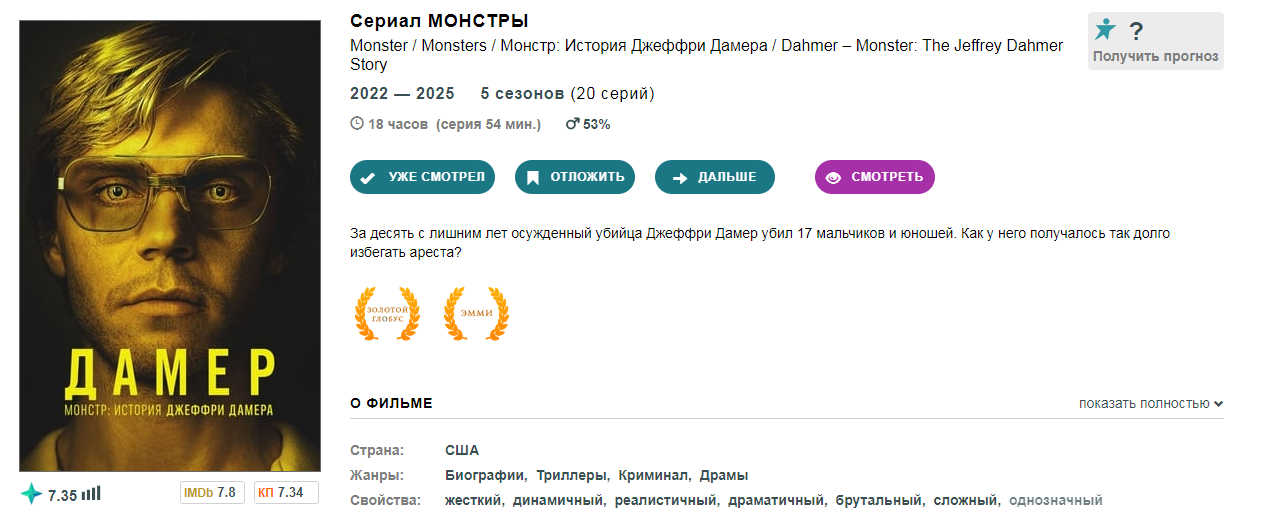This screenshot has width=1286, height=514.
Task: Click the Golden Globe award wreath
Action: (387, 313)
